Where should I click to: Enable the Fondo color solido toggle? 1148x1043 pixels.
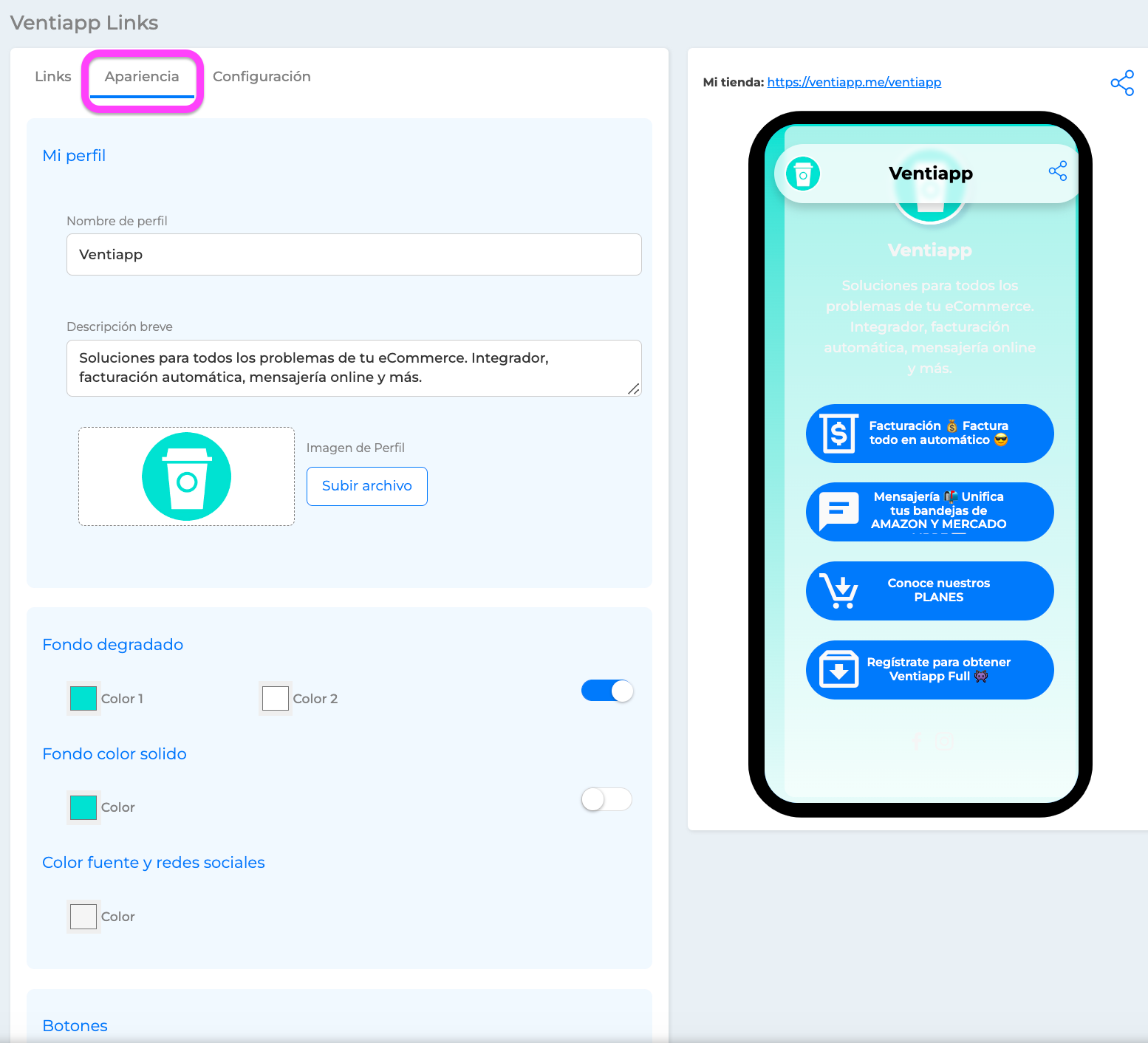[607, 799]
